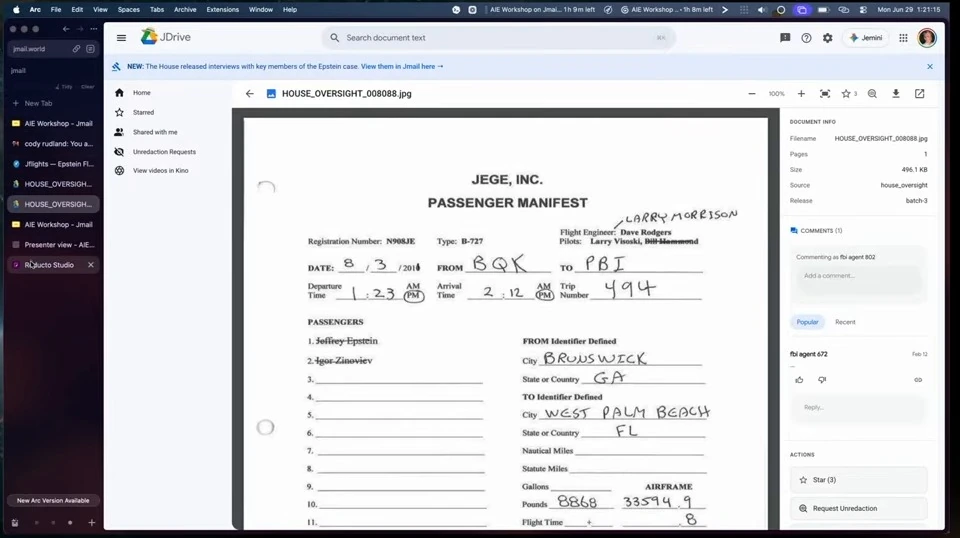Screen dimensions: 960x538
Task: Open the Arc library icon at bottom-left
Action: (15, 523)
